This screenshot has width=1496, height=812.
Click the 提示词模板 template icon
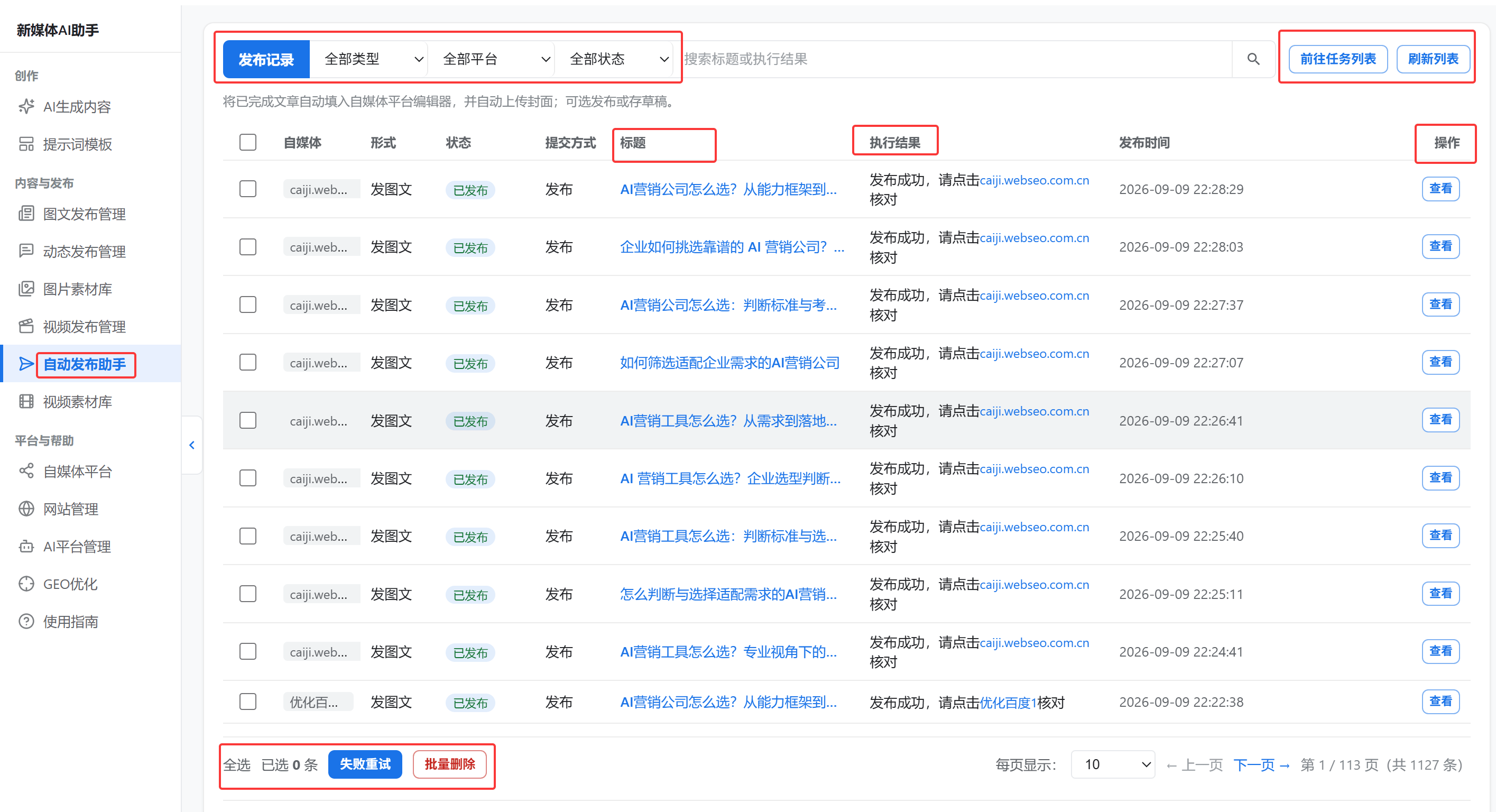[x=26, y=144]
